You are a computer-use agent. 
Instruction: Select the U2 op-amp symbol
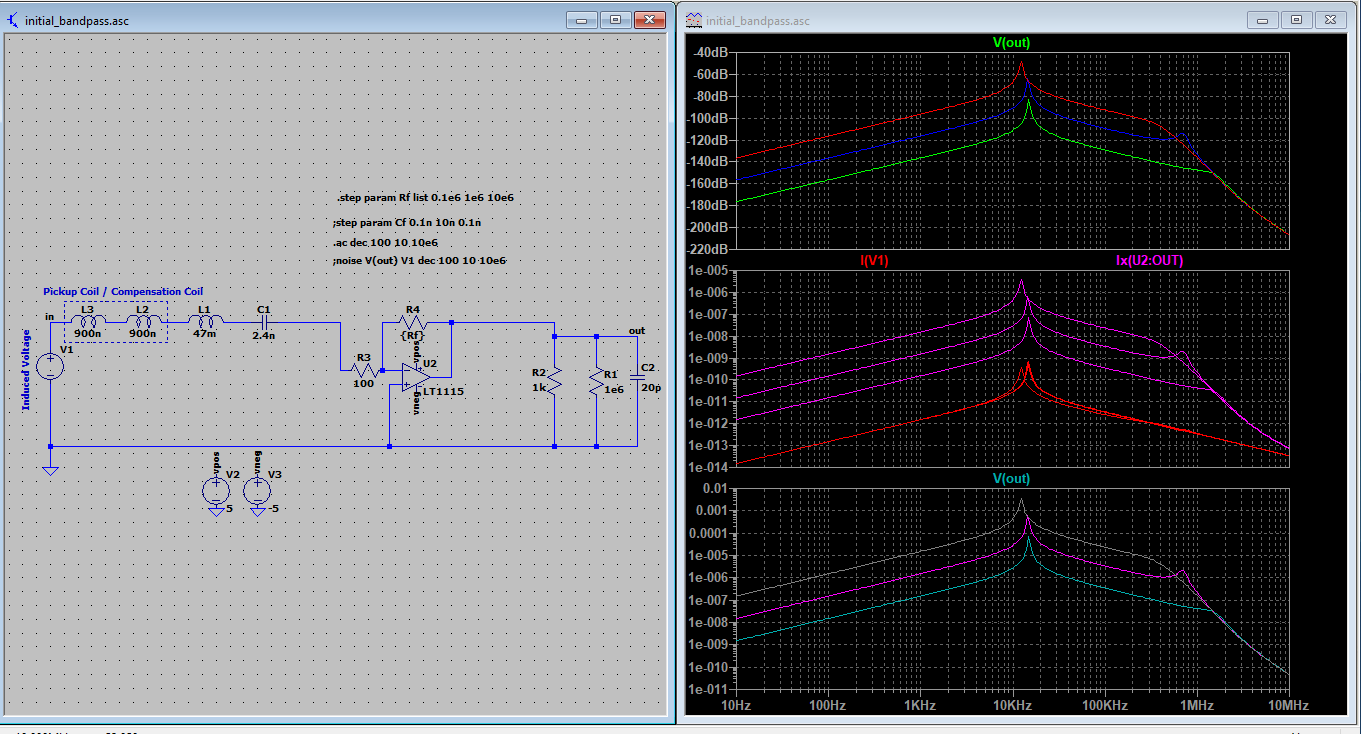pyautogui.click(x=417, y=376)
